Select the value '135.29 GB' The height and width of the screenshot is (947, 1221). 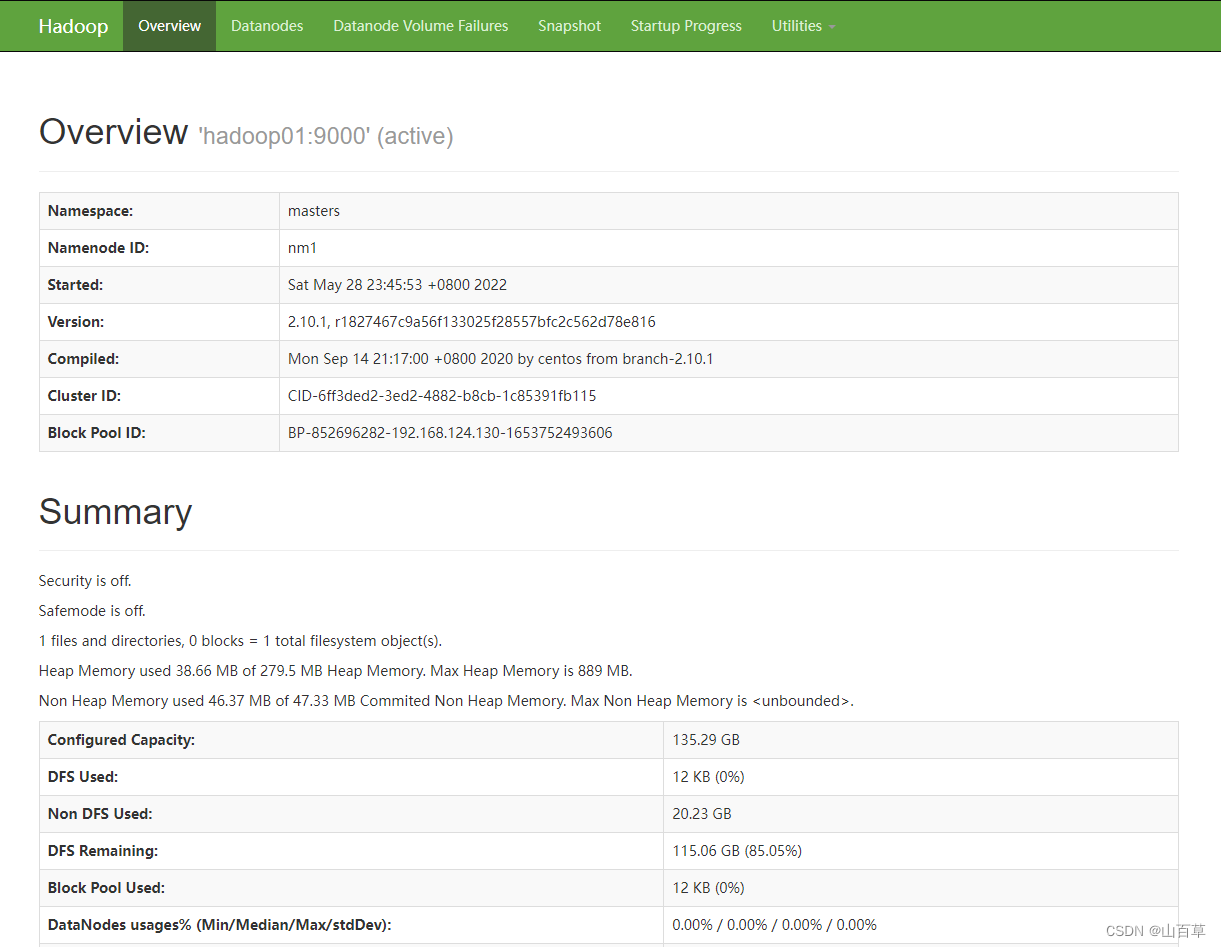(706, 740)
